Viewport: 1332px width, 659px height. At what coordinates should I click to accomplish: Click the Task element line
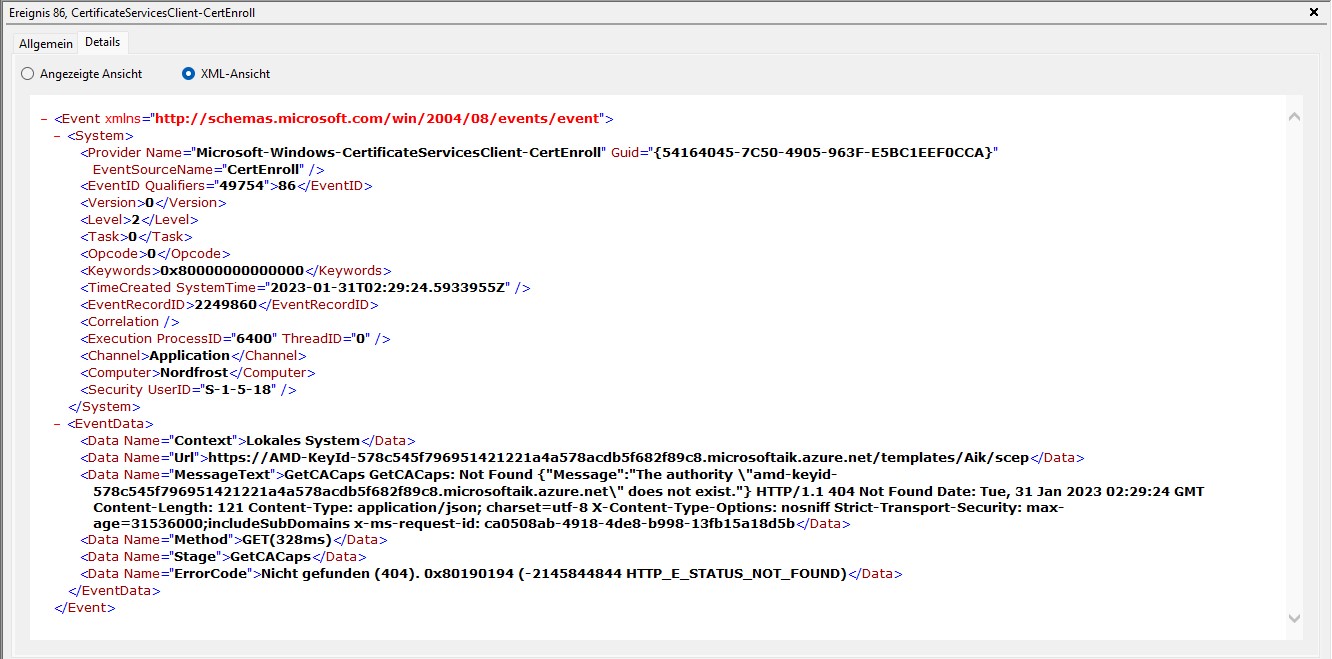click(136, 237)
